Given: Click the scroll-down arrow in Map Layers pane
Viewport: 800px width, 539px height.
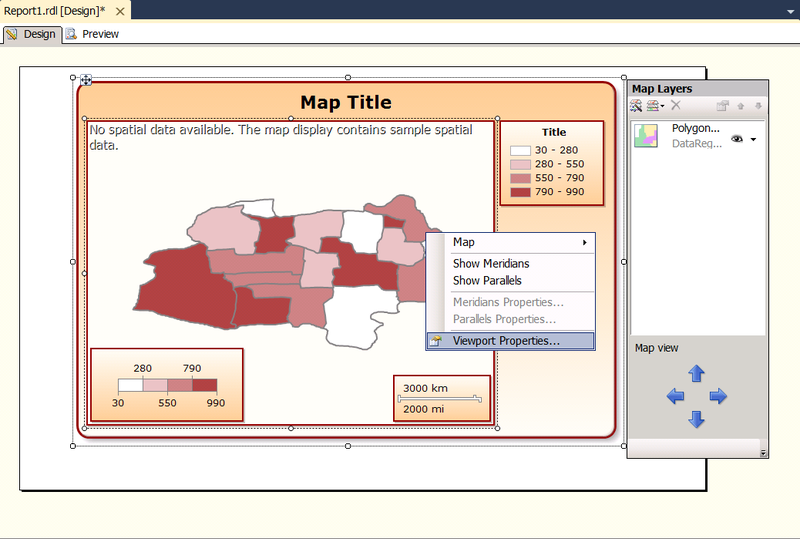Looking at the screenshot, I should [x=763, y=453].
